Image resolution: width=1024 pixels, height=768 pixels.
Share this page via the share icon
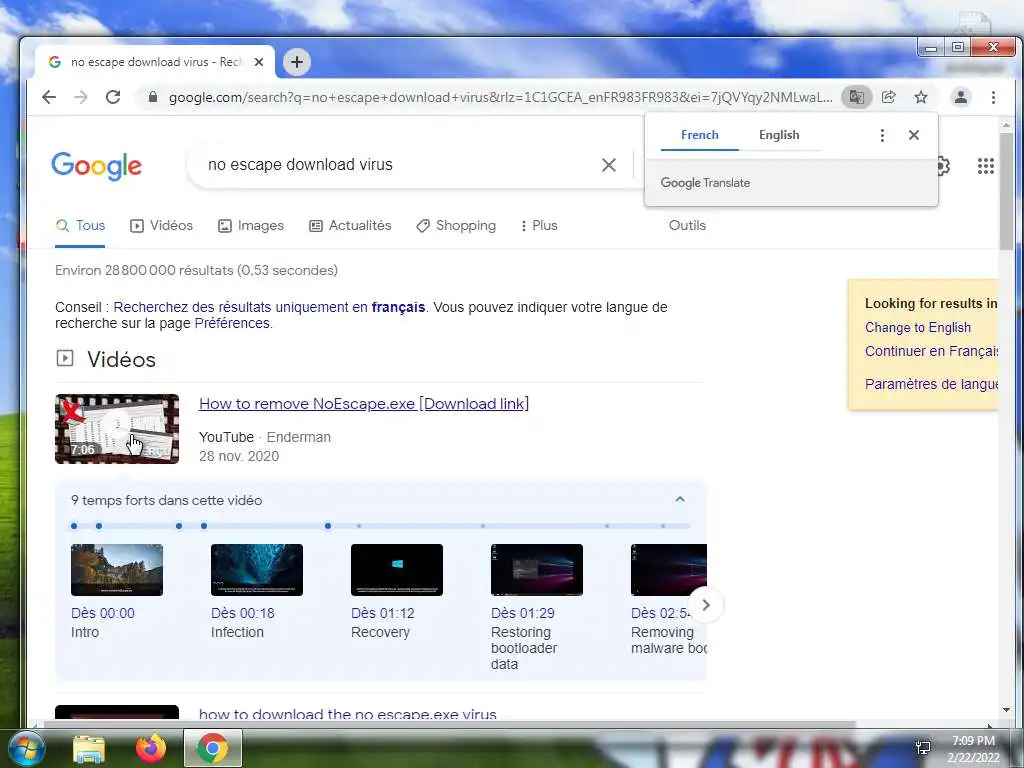pyautogui.click(x=889, y=97)
